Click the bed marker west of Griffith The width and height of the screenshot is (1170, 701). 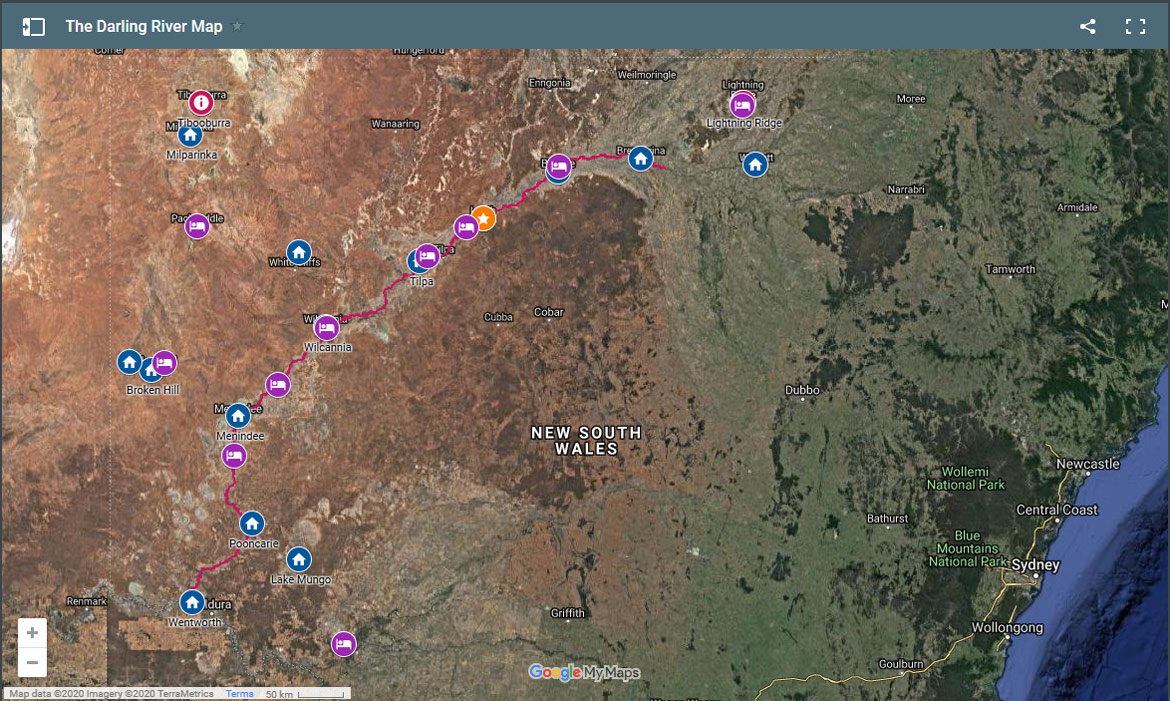(343, 644)
